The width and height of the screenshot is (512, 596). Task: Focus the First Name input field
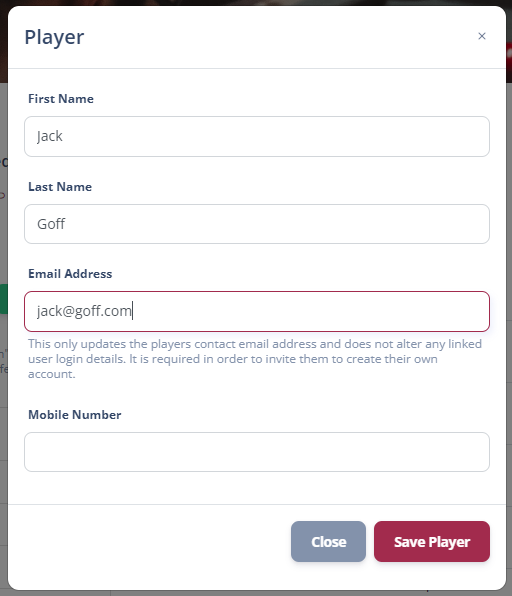tap(257, 136)
